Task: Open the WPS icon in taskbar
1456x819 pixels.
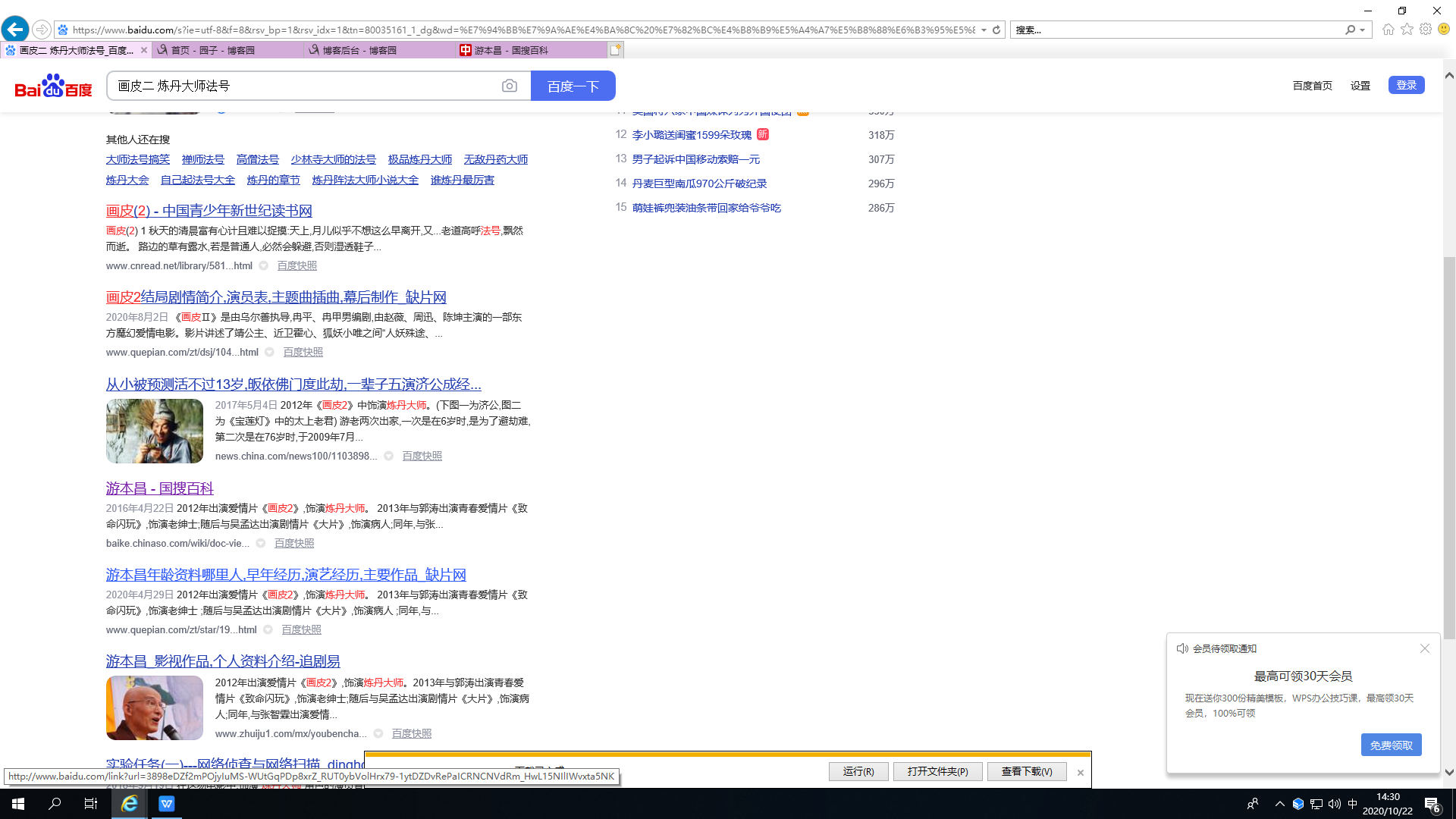Action: (167, 804)
